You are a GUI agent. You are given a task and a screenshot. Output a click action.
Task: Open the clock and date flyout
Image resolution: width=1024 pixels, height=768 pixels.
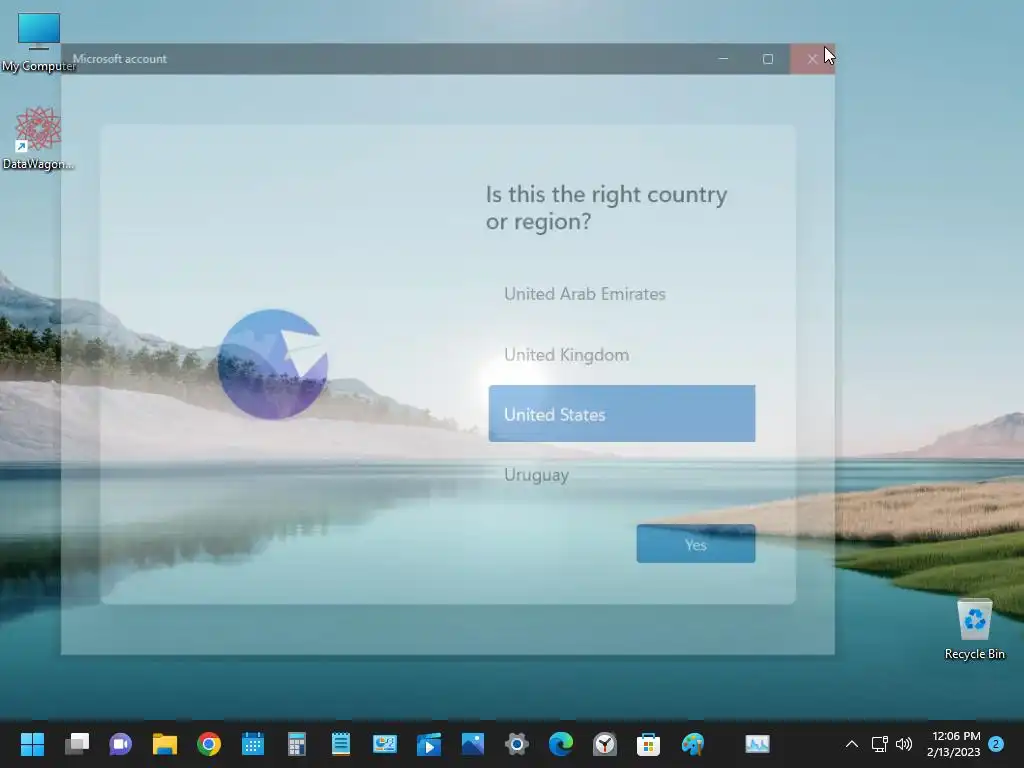tap(953, 744)
